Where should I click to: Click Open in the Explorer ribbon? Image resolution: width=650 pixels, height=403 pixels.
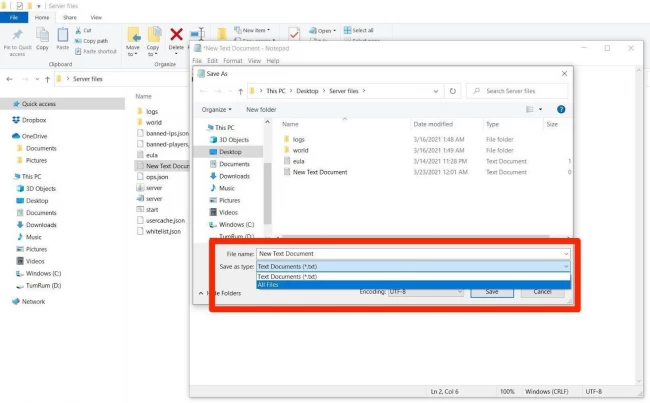[323, 31]
